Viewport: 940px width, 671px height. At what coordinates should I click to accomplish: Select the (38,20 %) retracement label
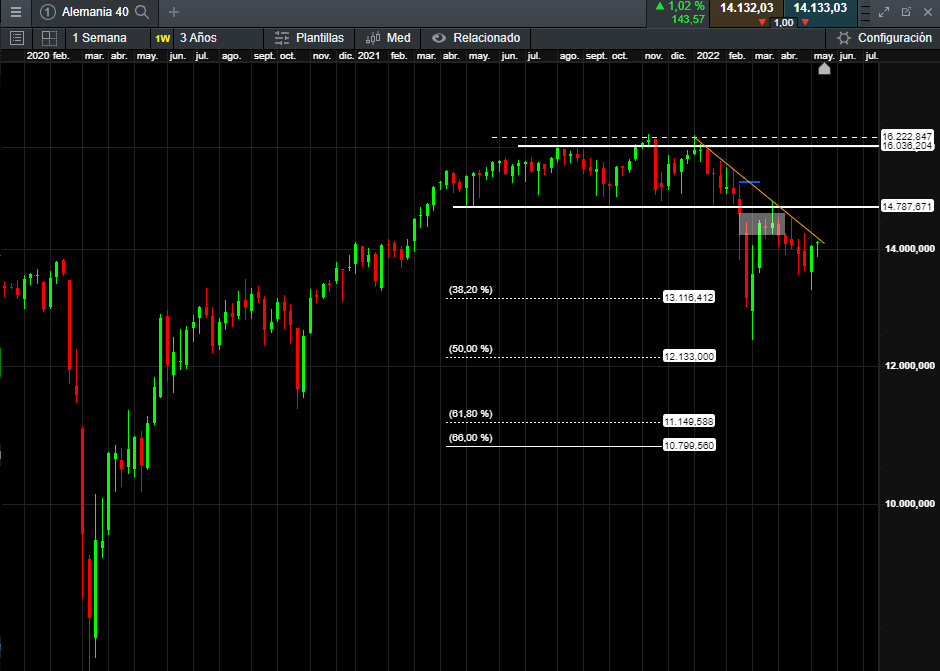pos(471,290)
